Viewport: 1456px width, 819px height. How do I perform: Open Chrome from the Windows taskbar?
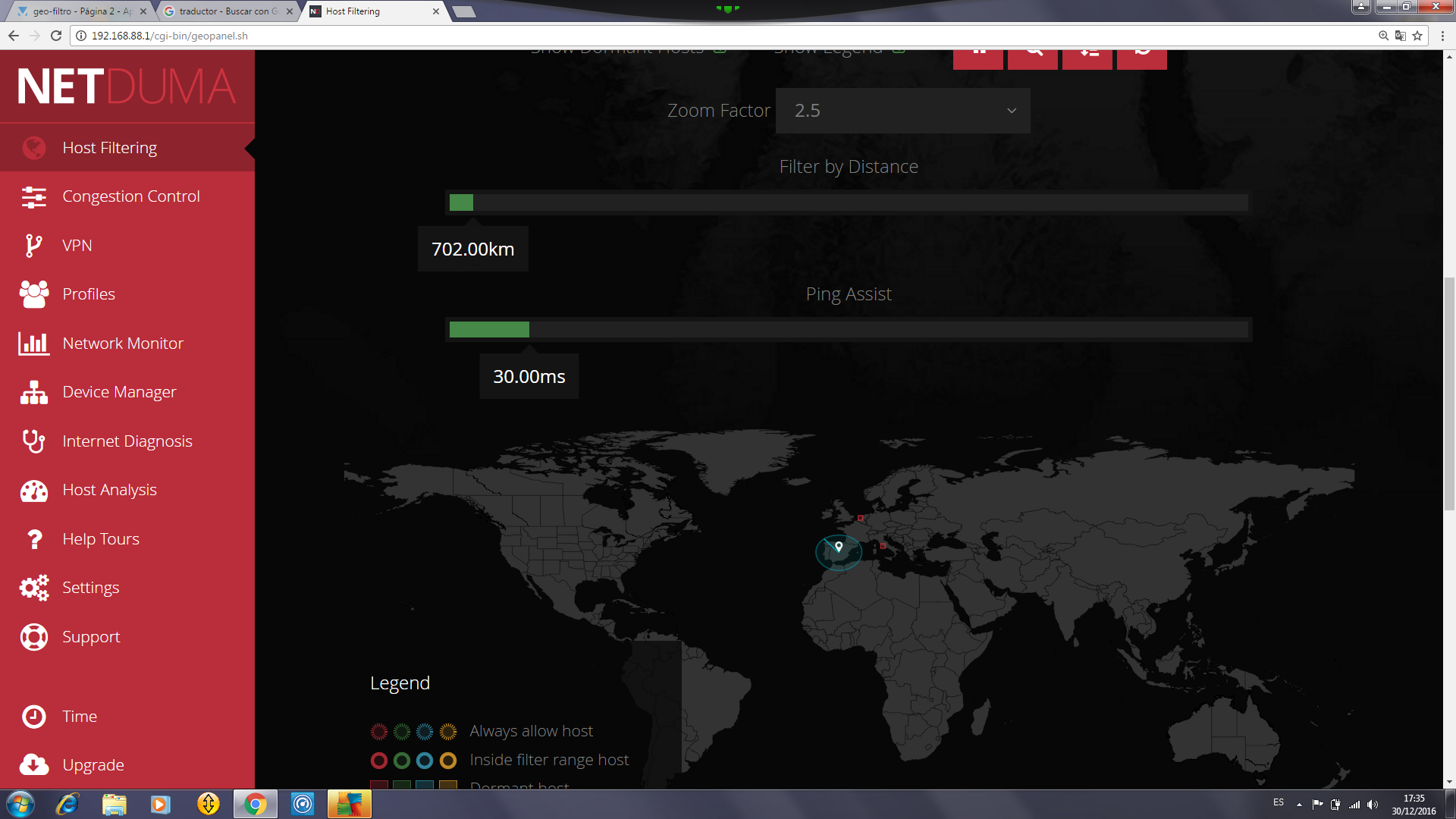[x=256, y=804]
